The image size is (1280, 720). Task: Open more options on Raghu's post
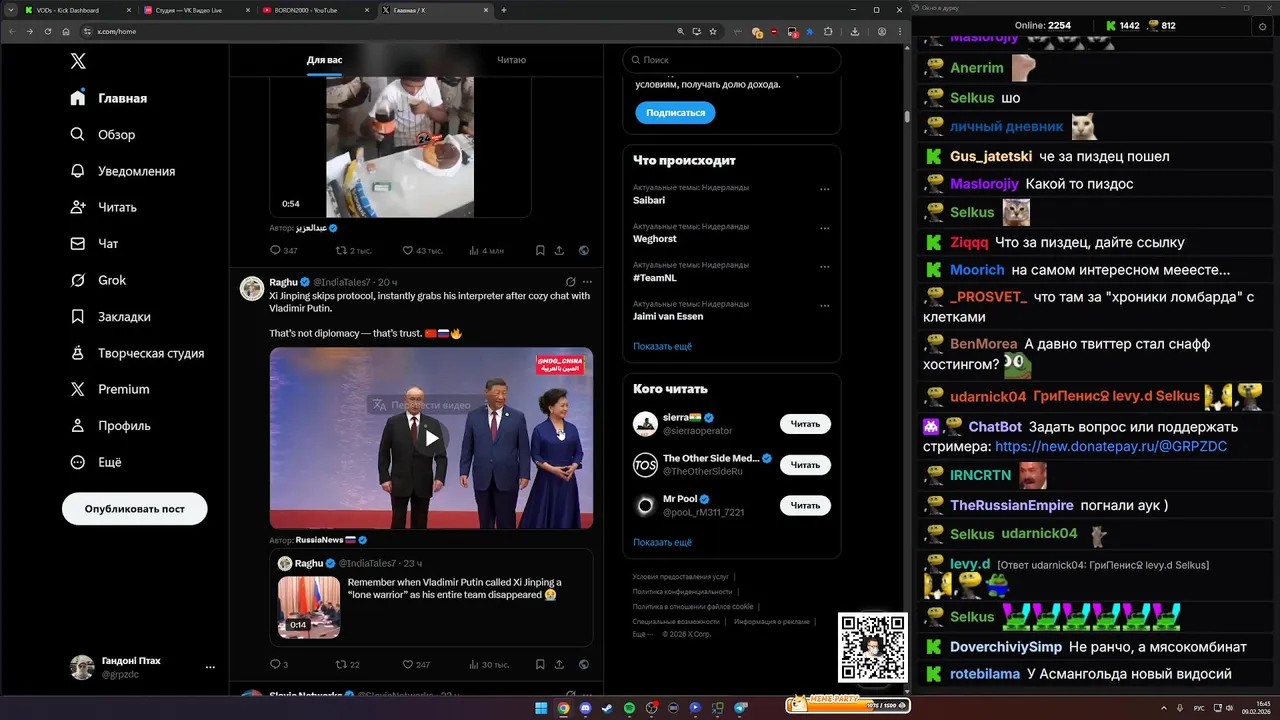[587, 282]
